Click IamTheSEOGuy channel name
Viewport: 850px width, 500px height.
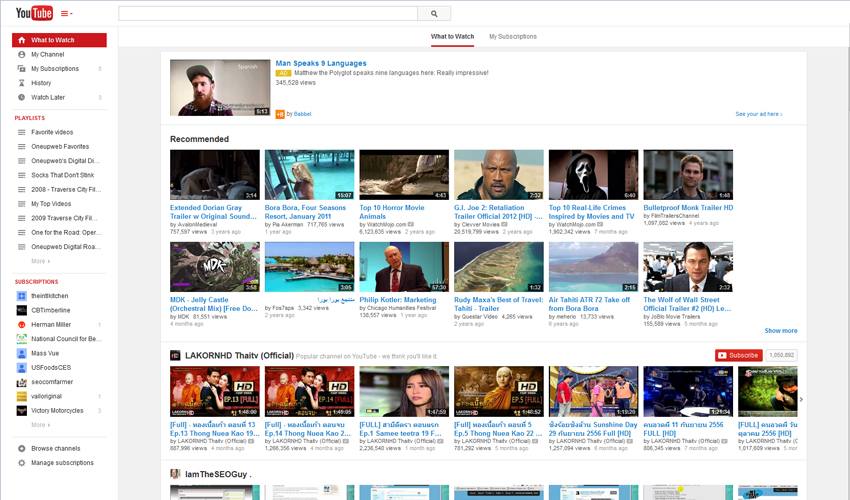pyautogui.click(x=218, y=475)
